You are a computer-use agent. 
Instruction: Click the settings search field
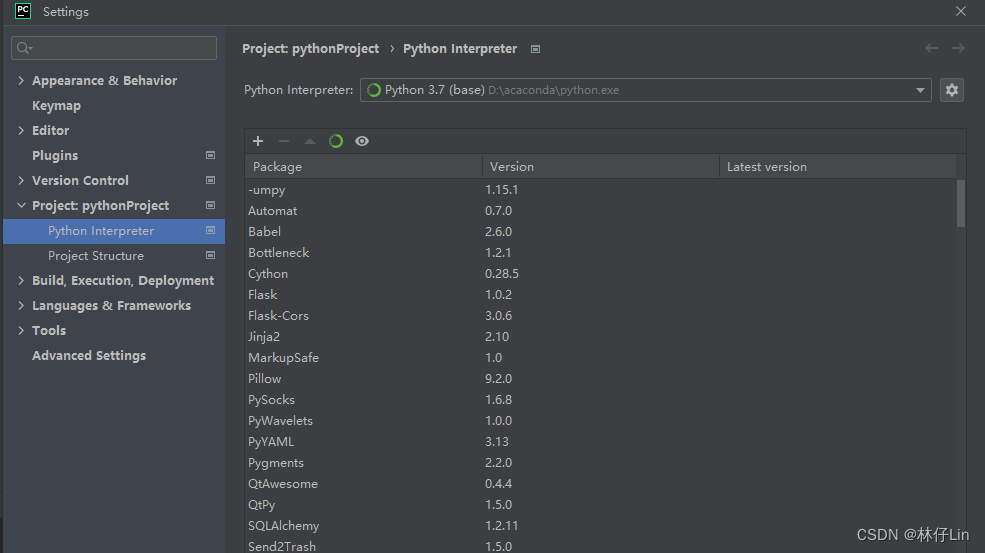(x=114, y=48)
